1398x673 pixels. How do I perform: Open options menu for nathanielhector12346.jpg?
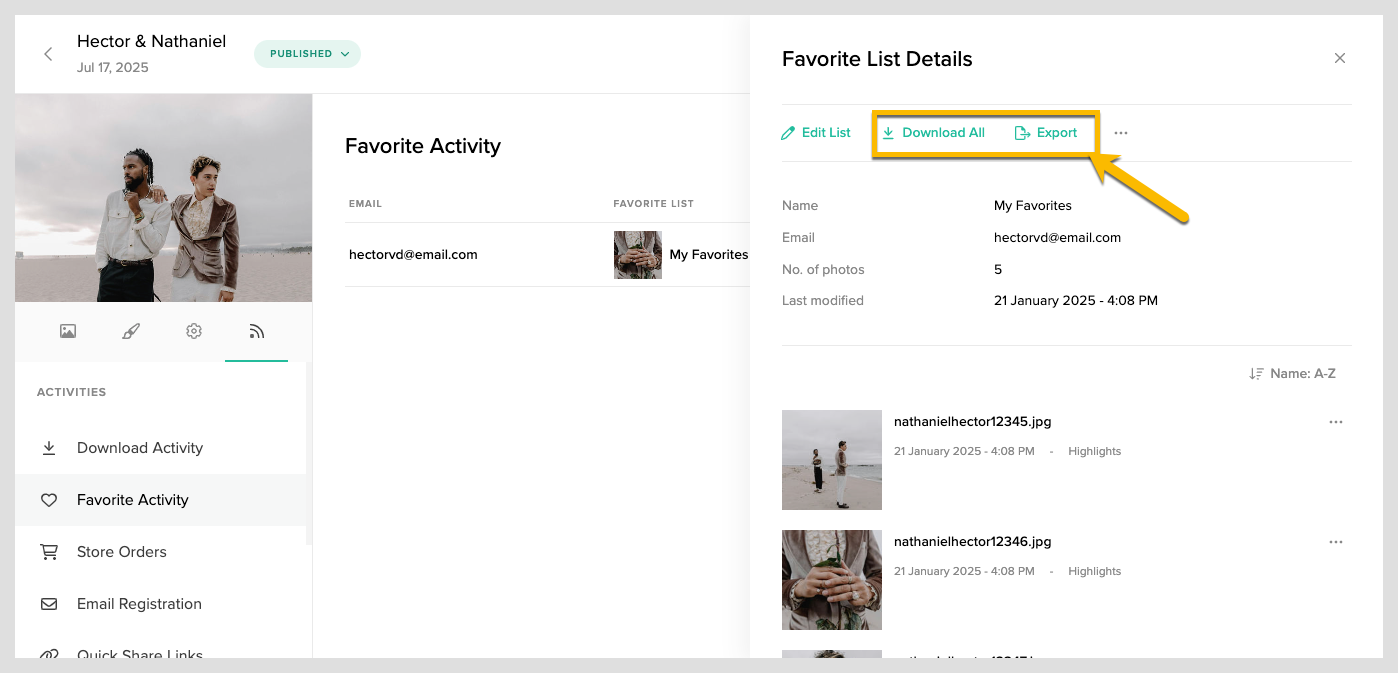[1336, 542]
